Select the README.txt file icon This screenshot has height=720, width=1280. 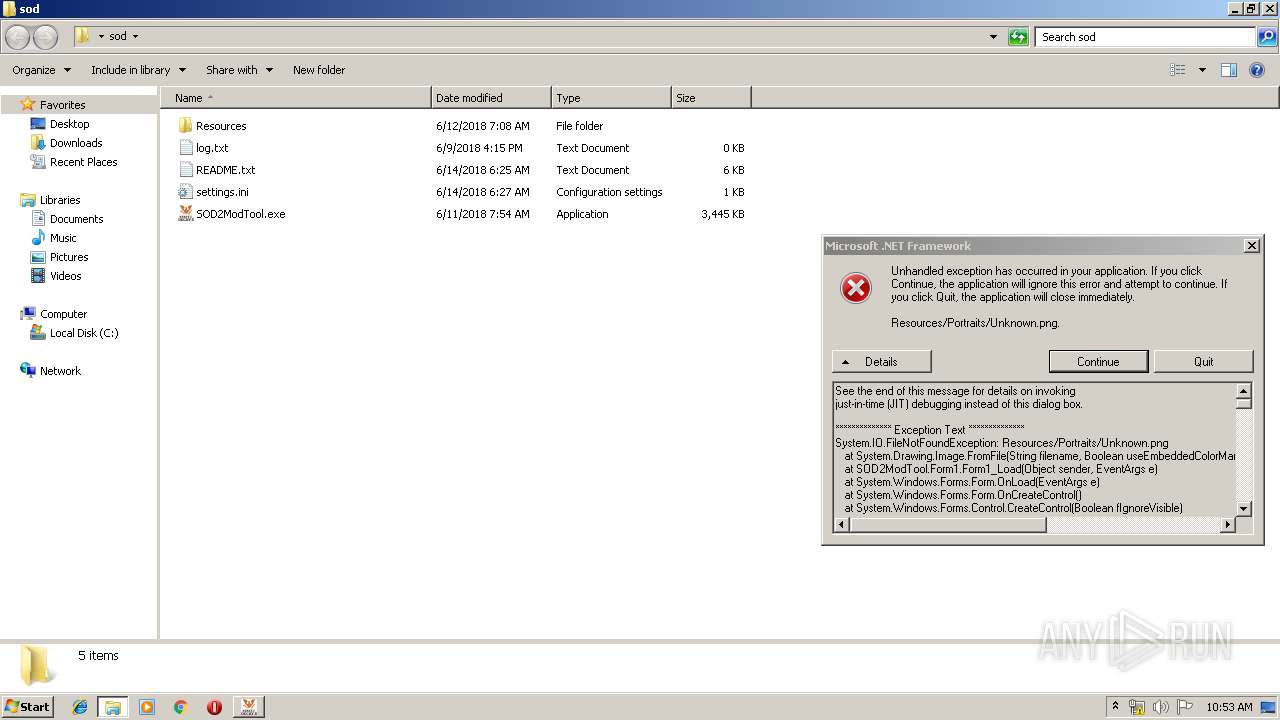185,170
